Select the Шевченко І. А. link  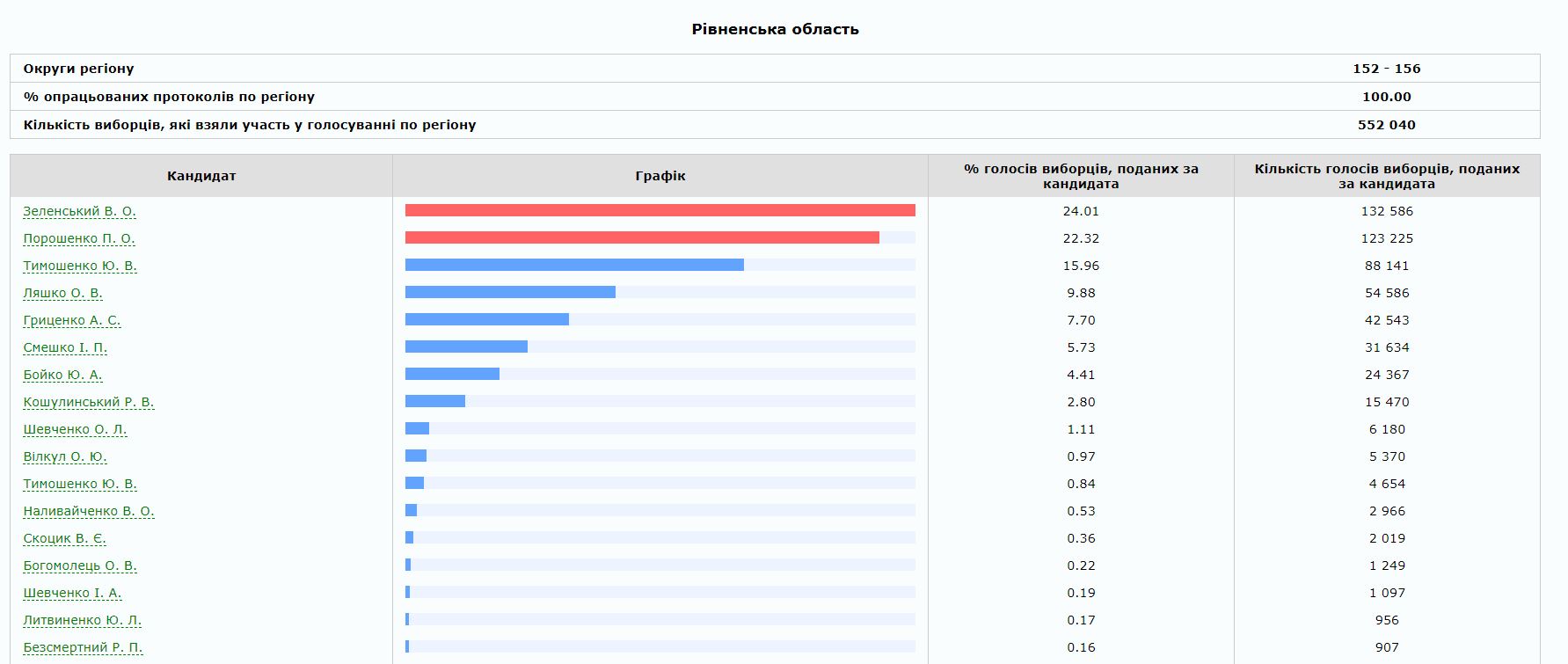[72, 593]
